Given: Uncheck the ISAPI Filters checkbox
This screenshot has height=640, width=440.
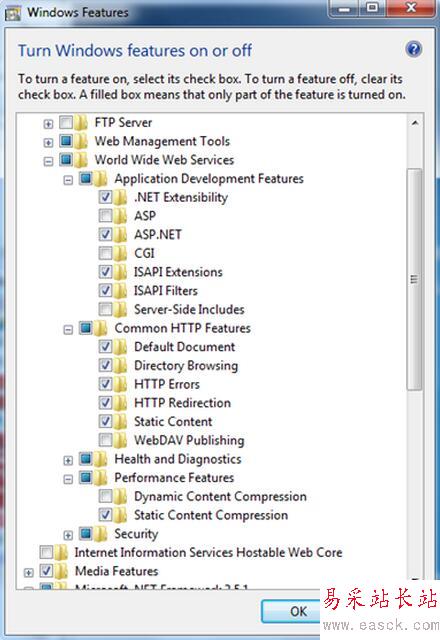Looking at the screenshot, I should 105,291.
